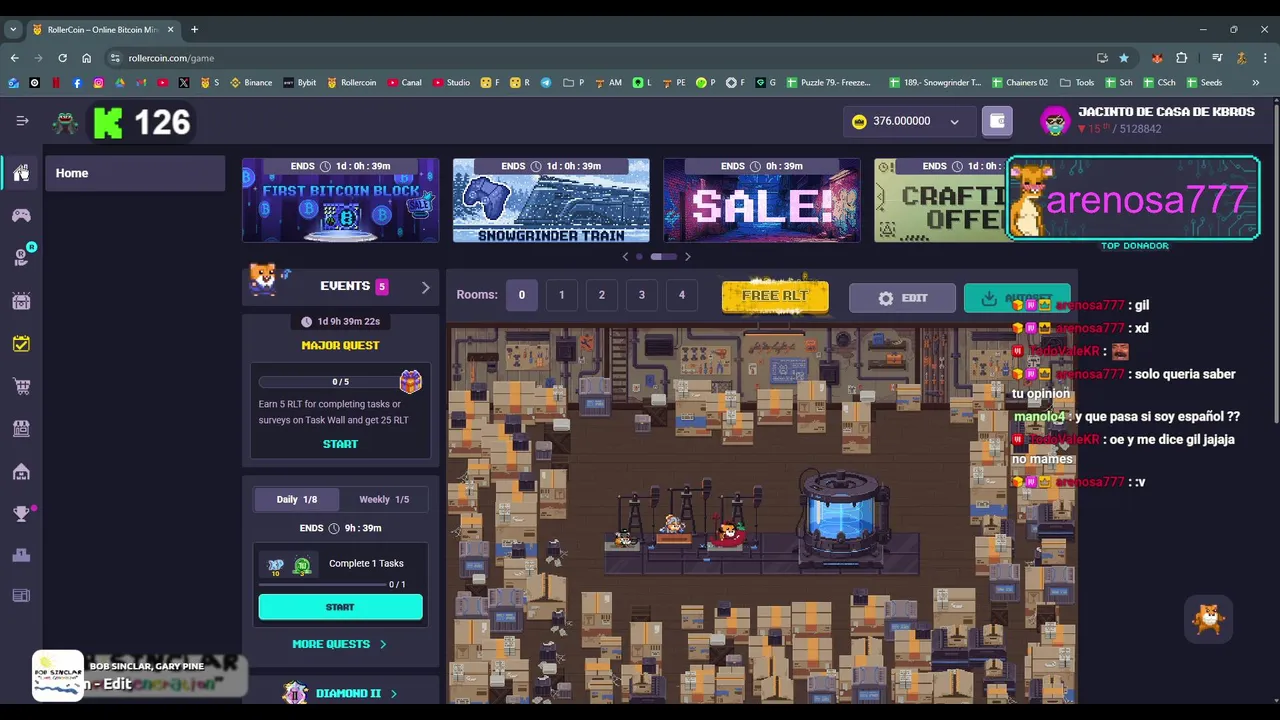Screen dimensions: 1280x720
Task: Open the trophy leaderboard sidebar icon
Action: 21,513
